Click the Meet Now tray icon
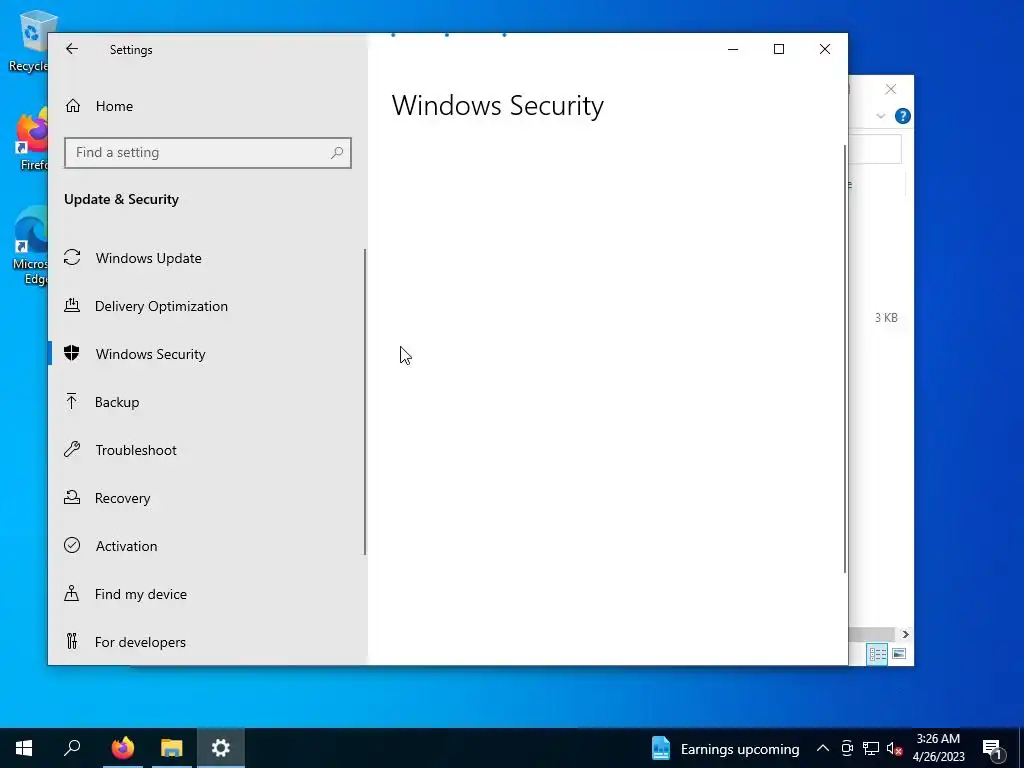1024x768 pixels. 847,748
